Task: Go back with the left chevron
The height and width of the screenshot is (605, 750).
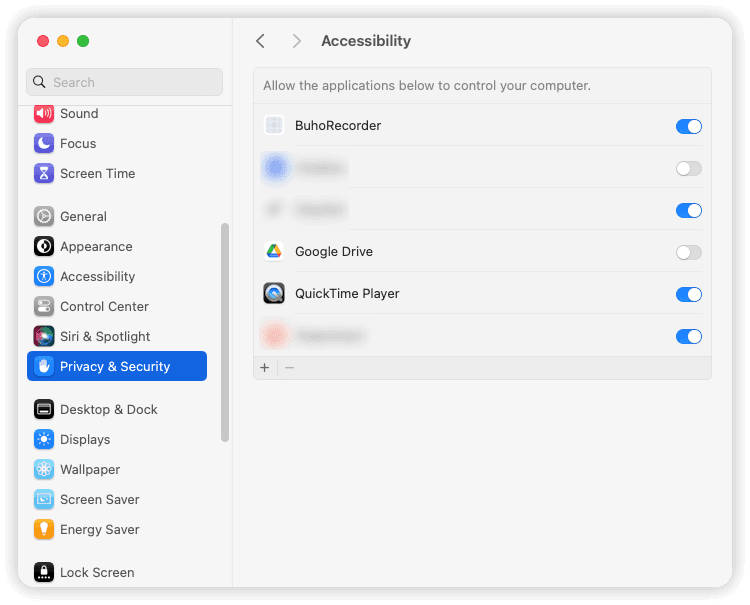Action: pos(260,41)
